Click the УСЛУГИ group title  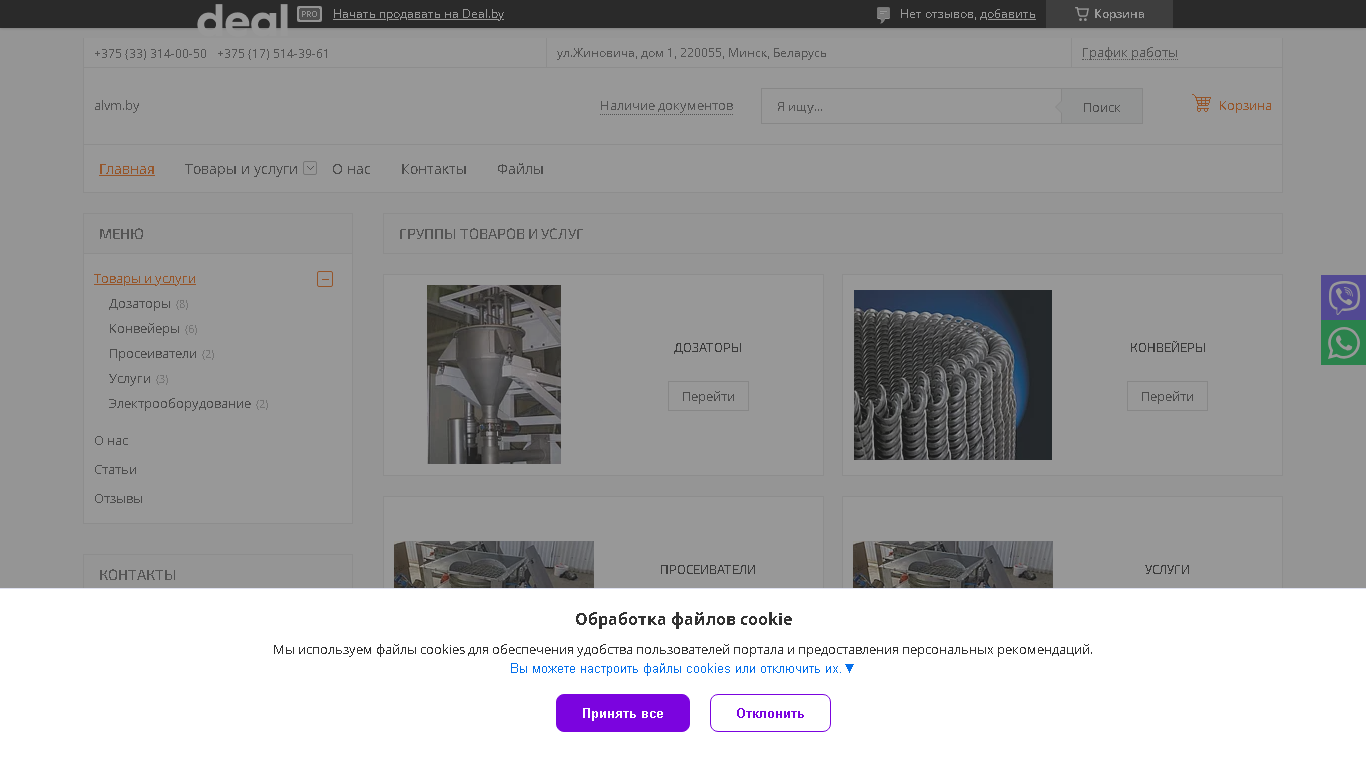1167,569
